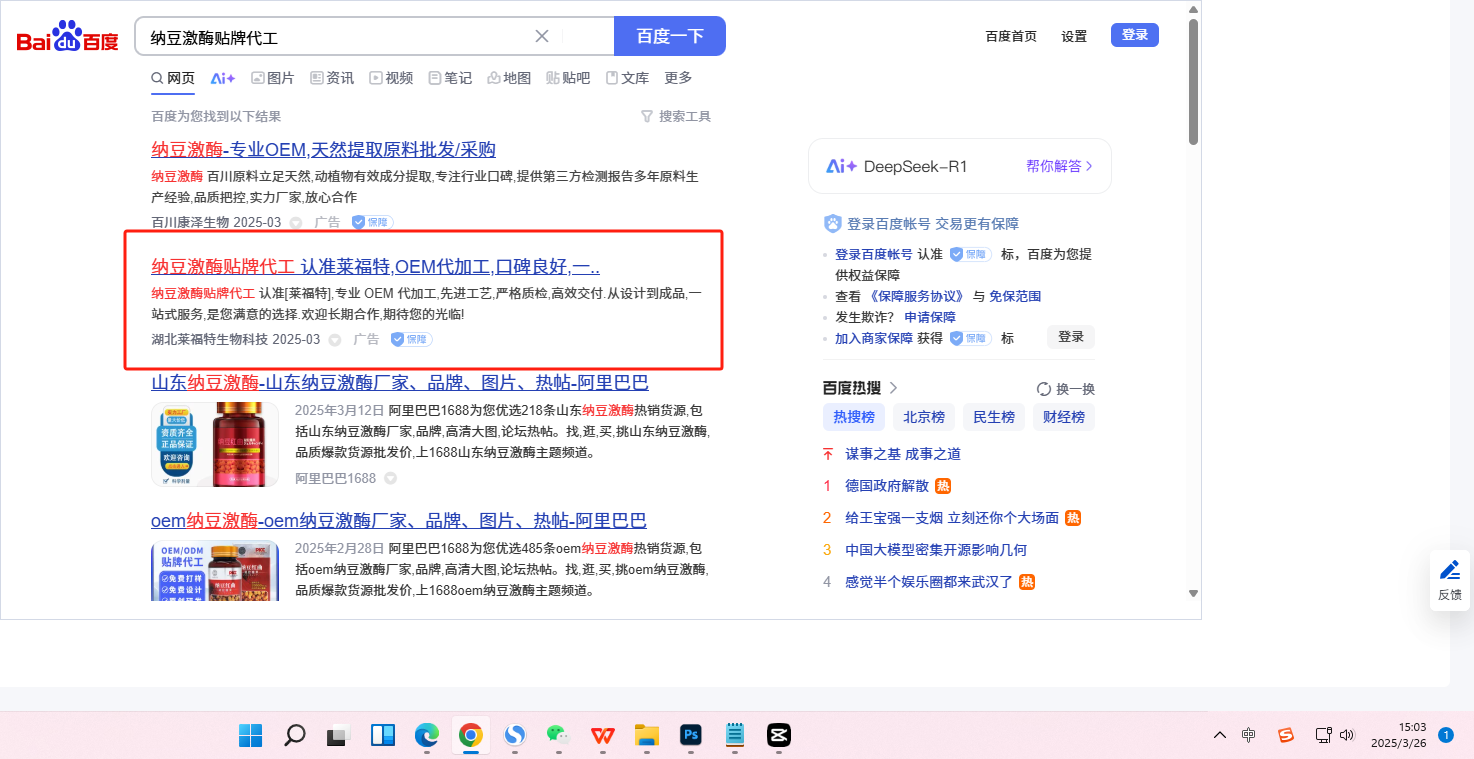The width and height of the screenshot is (1474, 759).
Task: Expand 百度热搜 chevron arrow
Action: tap(894, 388)
